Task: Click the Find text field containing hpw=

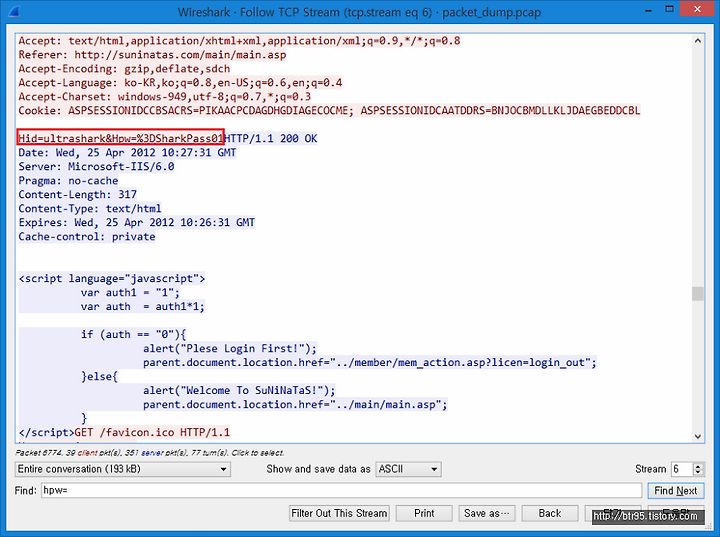Action: pyautogui.click(x=342, y=491)
